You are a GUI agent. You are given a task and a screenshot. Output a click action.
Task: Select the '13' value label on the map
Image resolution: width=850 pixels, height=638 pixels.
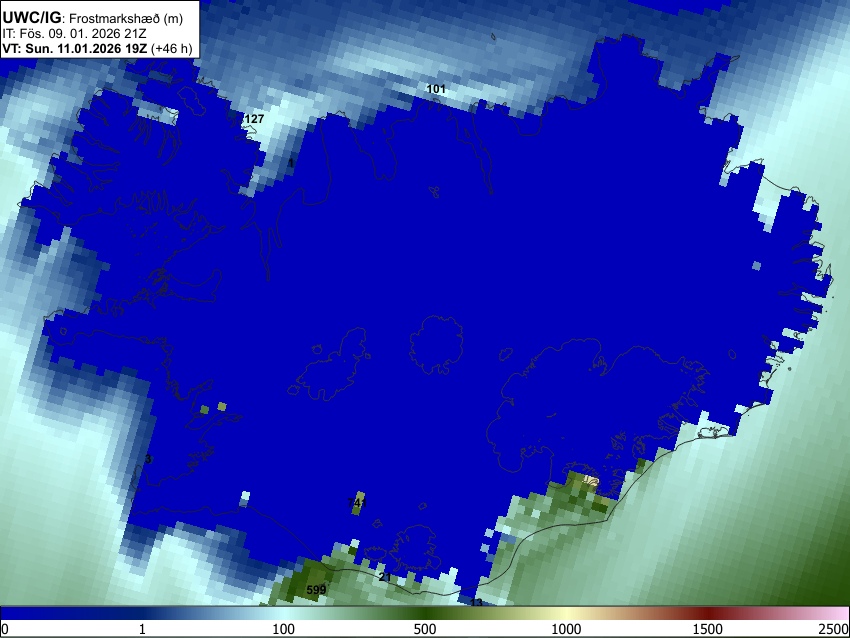pyautogui.click(x=476, y=602)
